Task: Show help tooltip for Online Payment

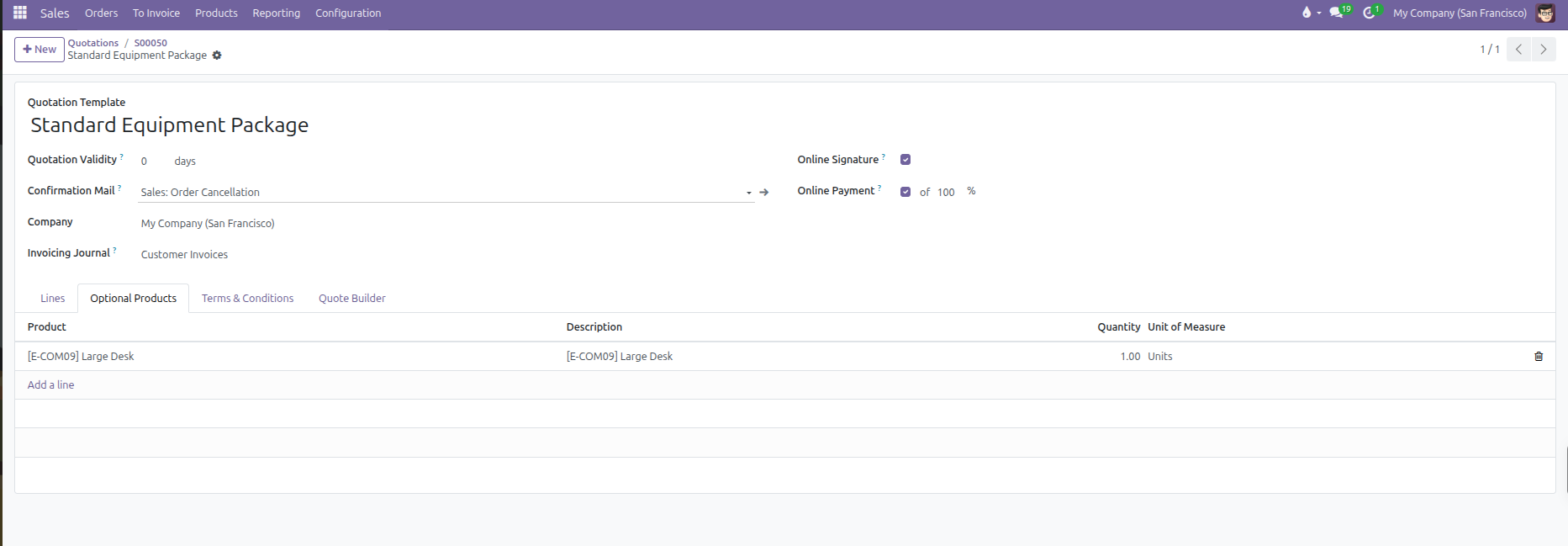Action: (x=879, y=188)
